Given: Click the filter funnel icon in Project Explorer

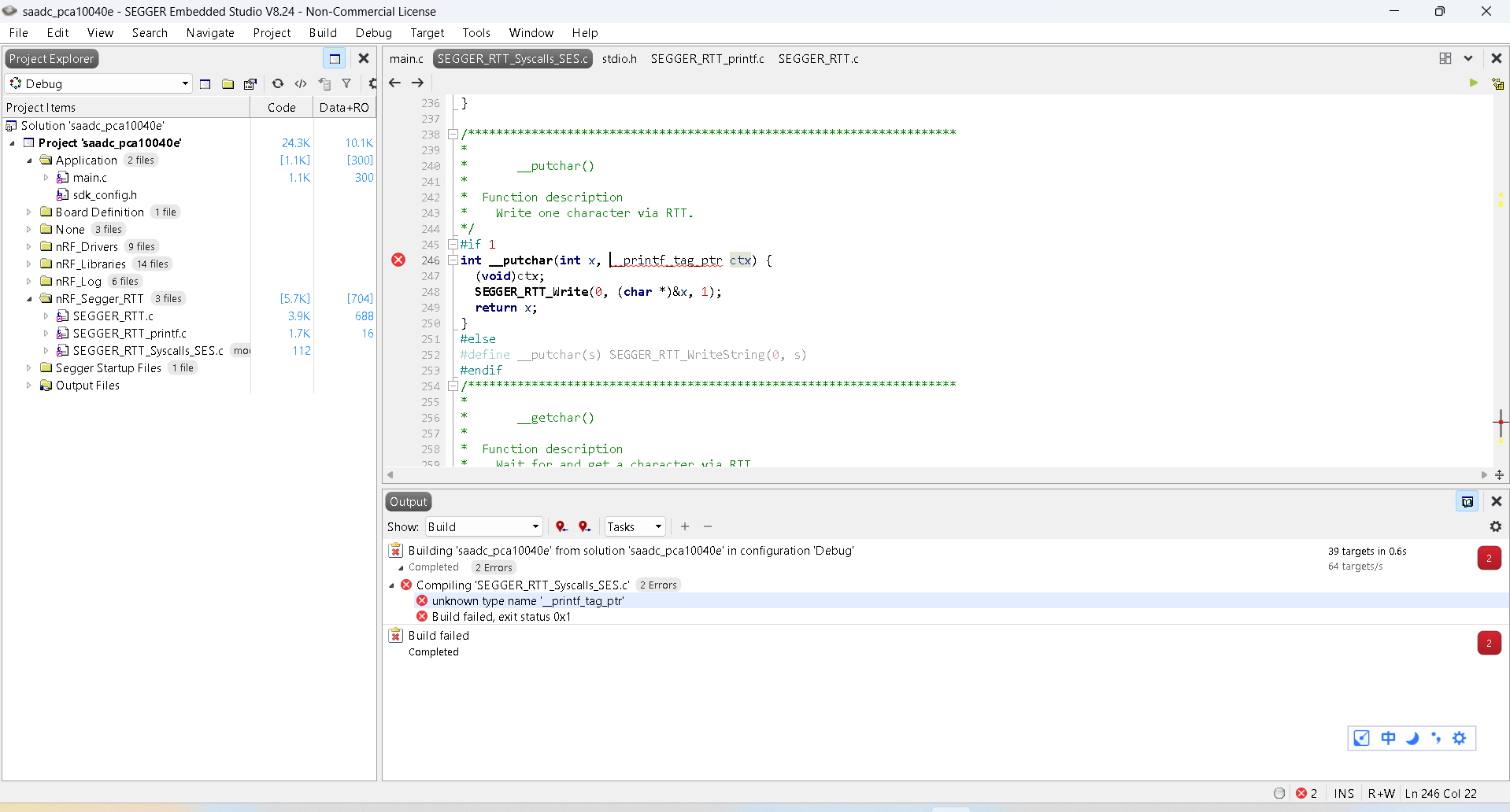Looking at the screenshot, I should [x=346, y=83].
